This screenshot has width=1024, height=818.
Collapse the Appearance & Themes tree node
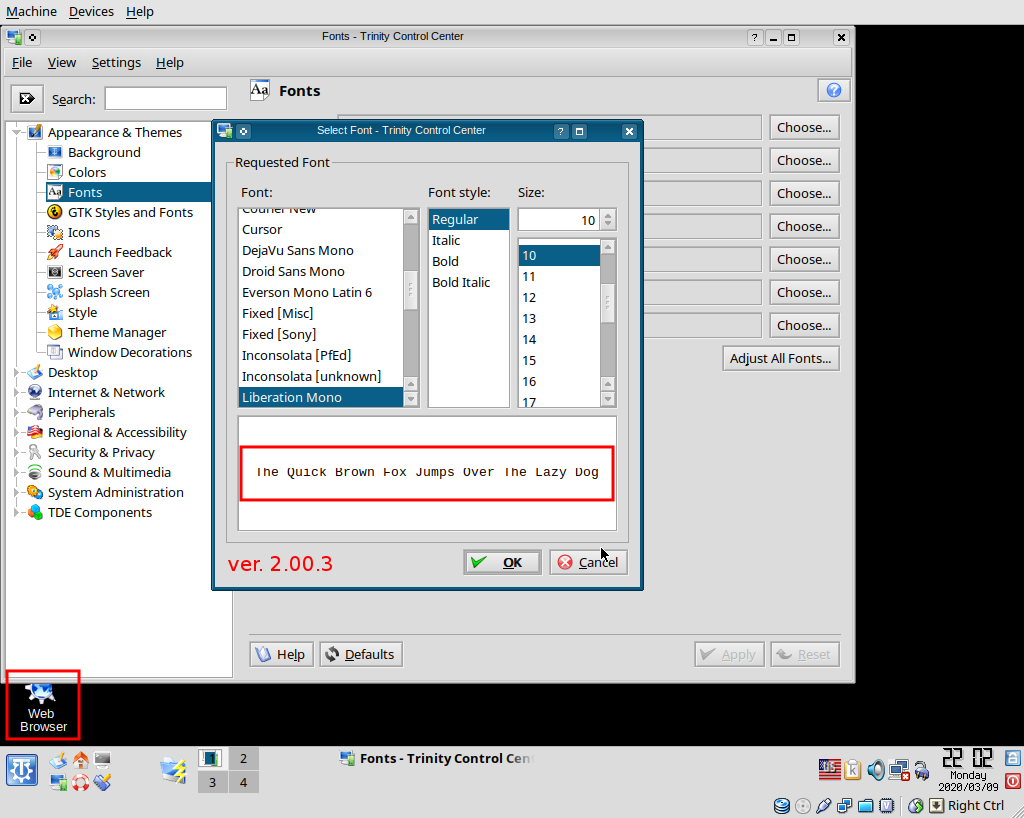[18, 133]
